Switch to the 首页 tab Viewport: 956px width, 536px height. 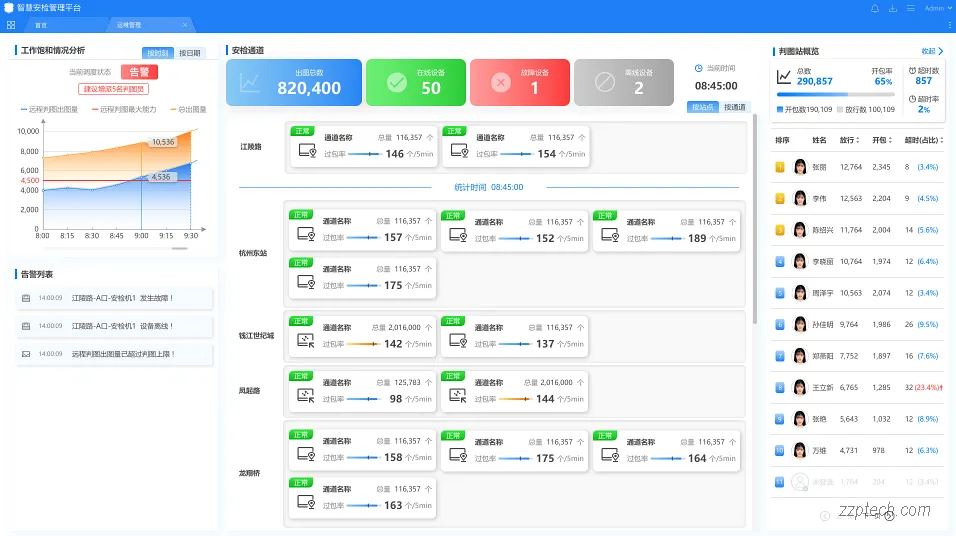click(41, 24)
